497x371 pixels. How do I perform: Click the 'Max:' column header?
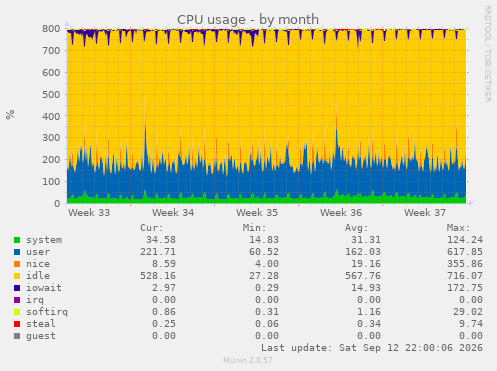[x=458, y=228]
